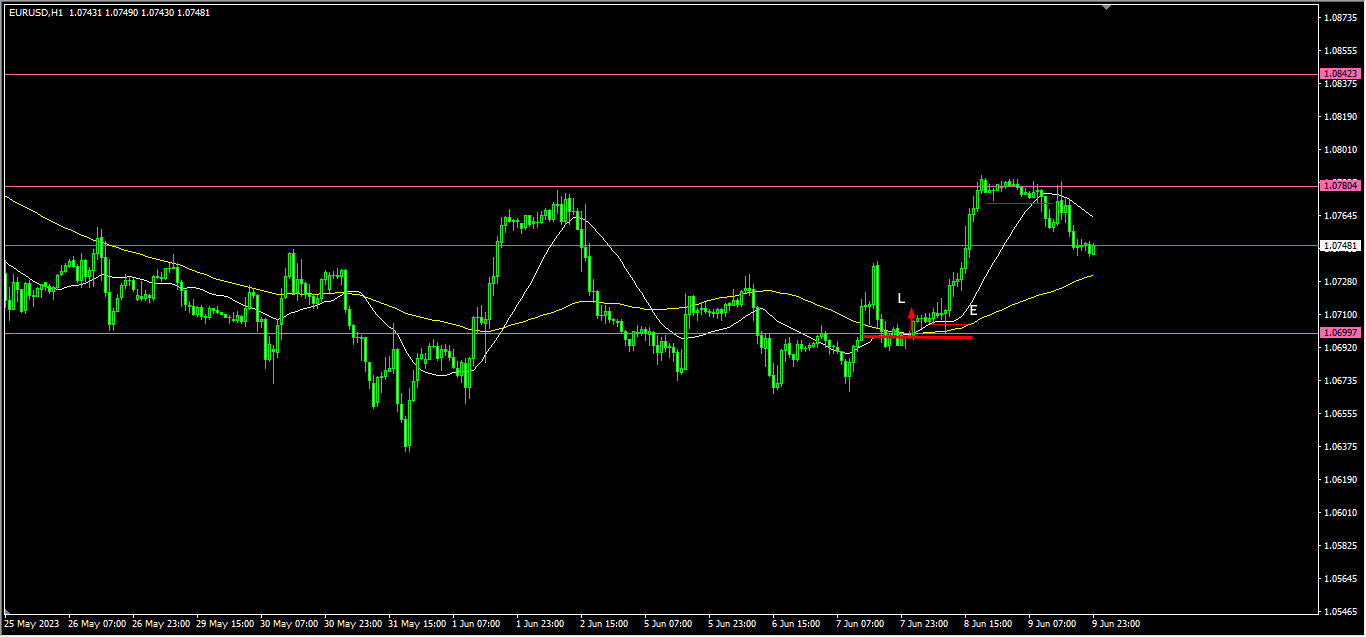Click the red up arrow beside the L label
The height and width of the screenshot is (637, 1366).
click(x=911, y=315)
